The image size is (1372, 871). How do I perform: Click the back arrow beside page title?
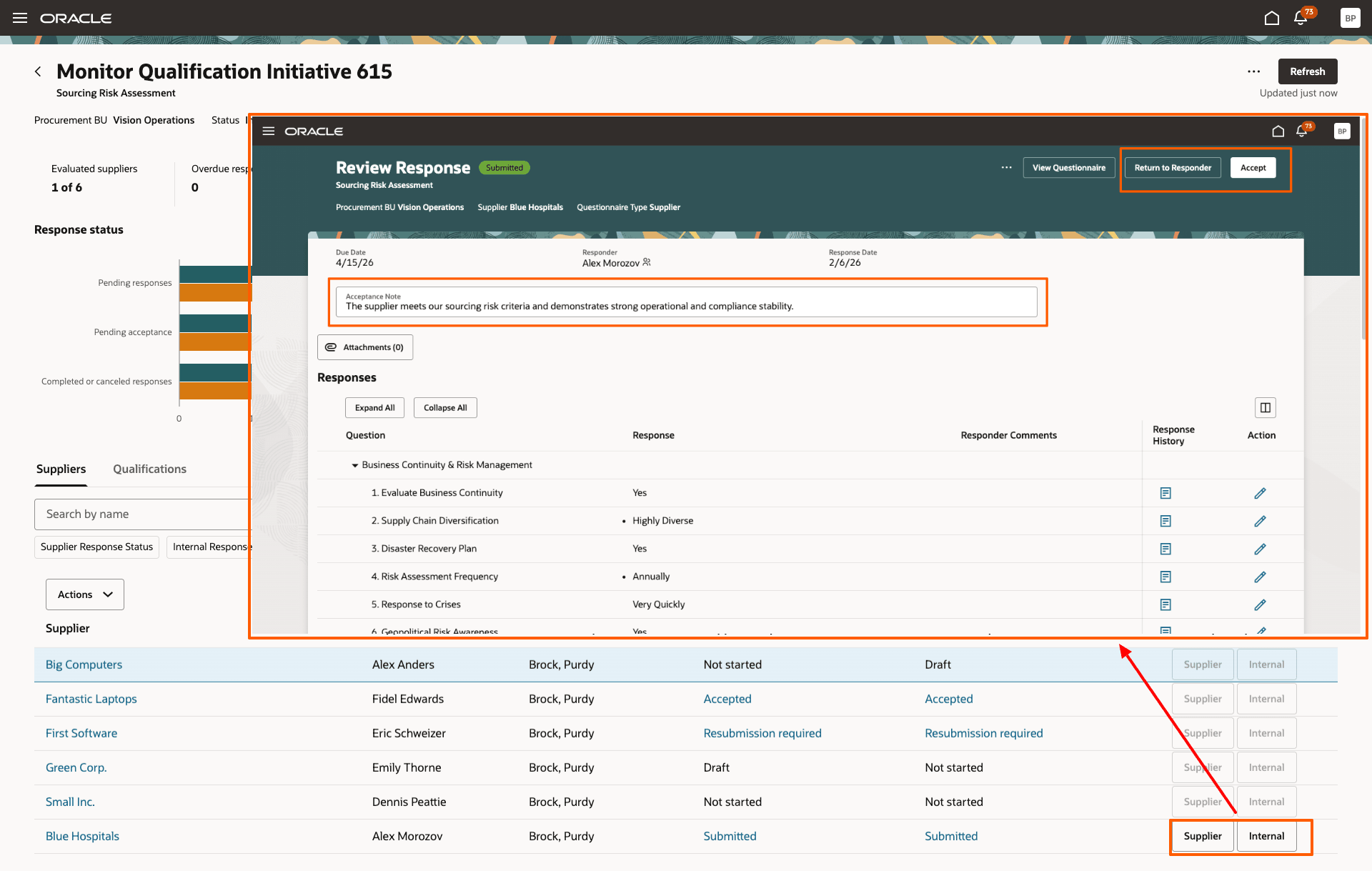38,71
